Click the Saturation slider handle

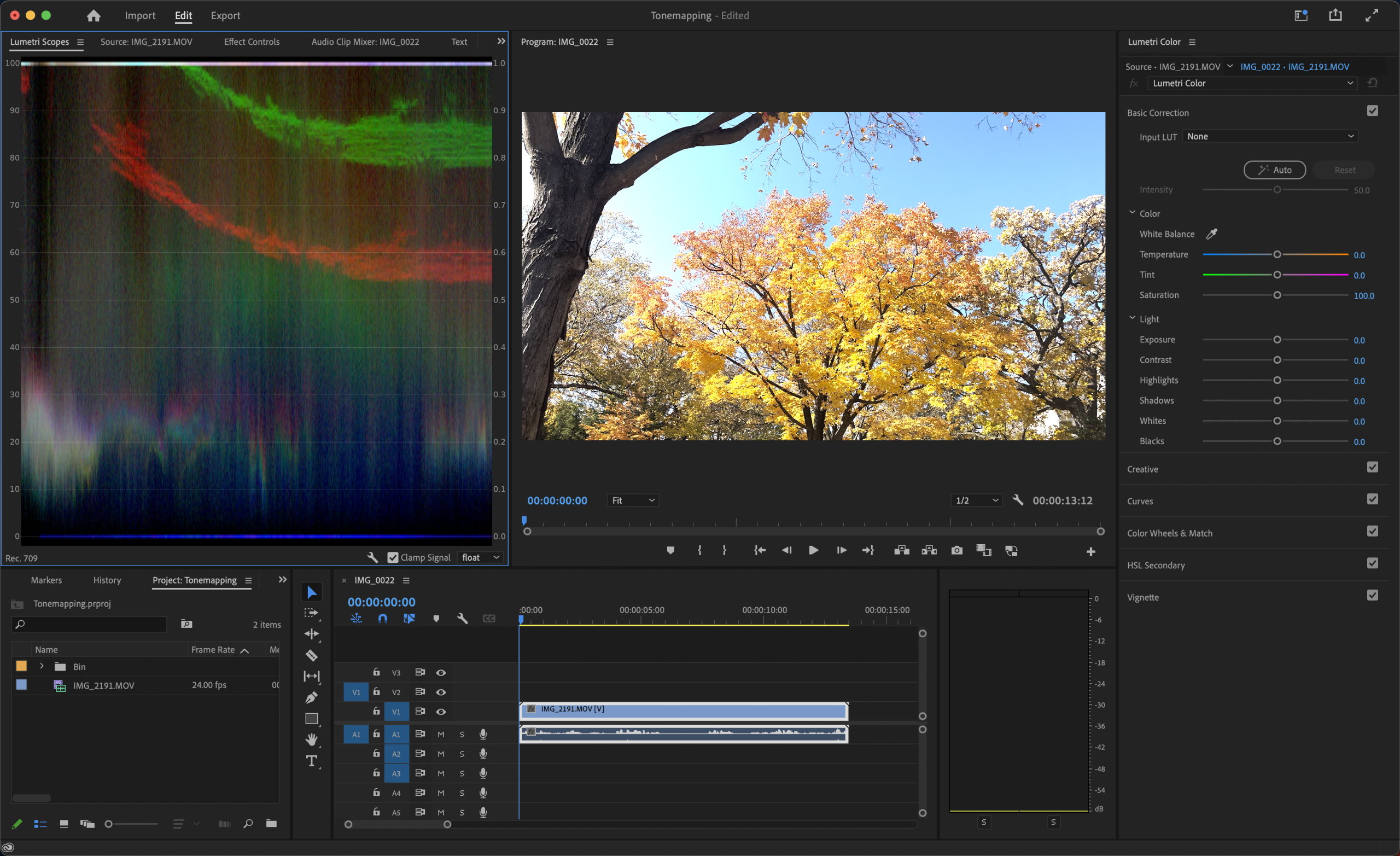[1277, 295]
